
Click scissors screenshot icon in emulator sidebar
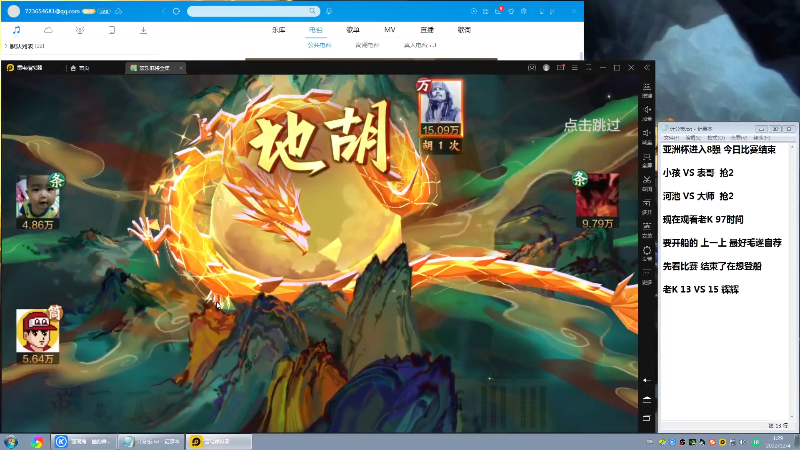pyautogui.click(x=647, y=182)
